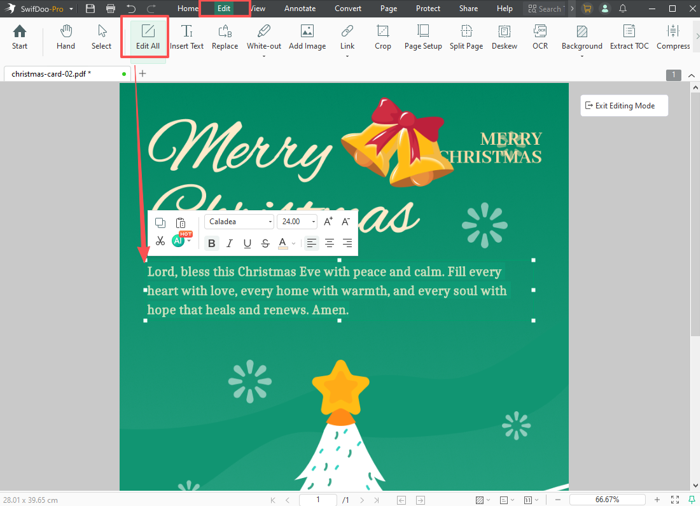
Task: Collapse the ribbon with the chevron
Action: 692,75
